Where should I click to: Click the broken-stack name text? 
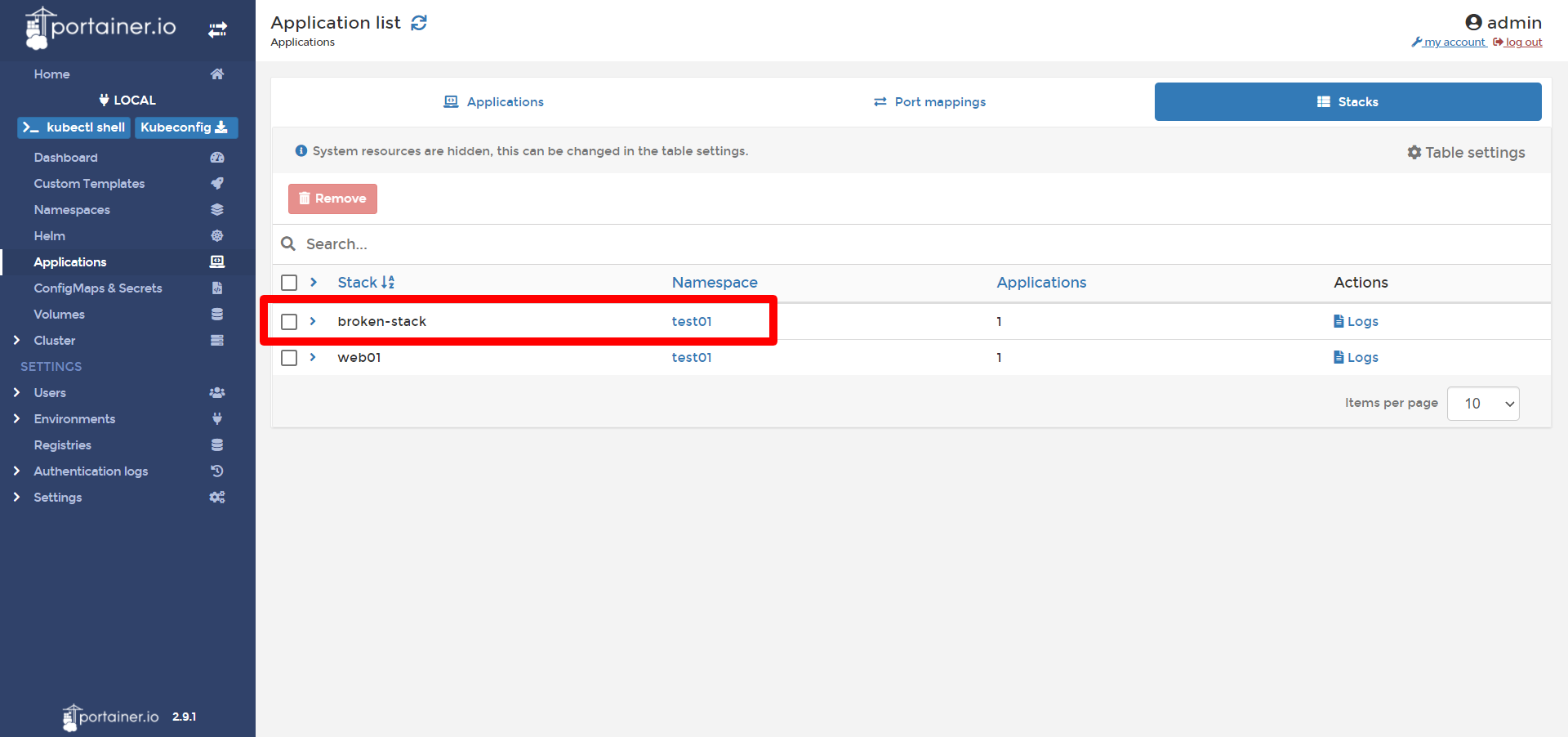(382, 322)
